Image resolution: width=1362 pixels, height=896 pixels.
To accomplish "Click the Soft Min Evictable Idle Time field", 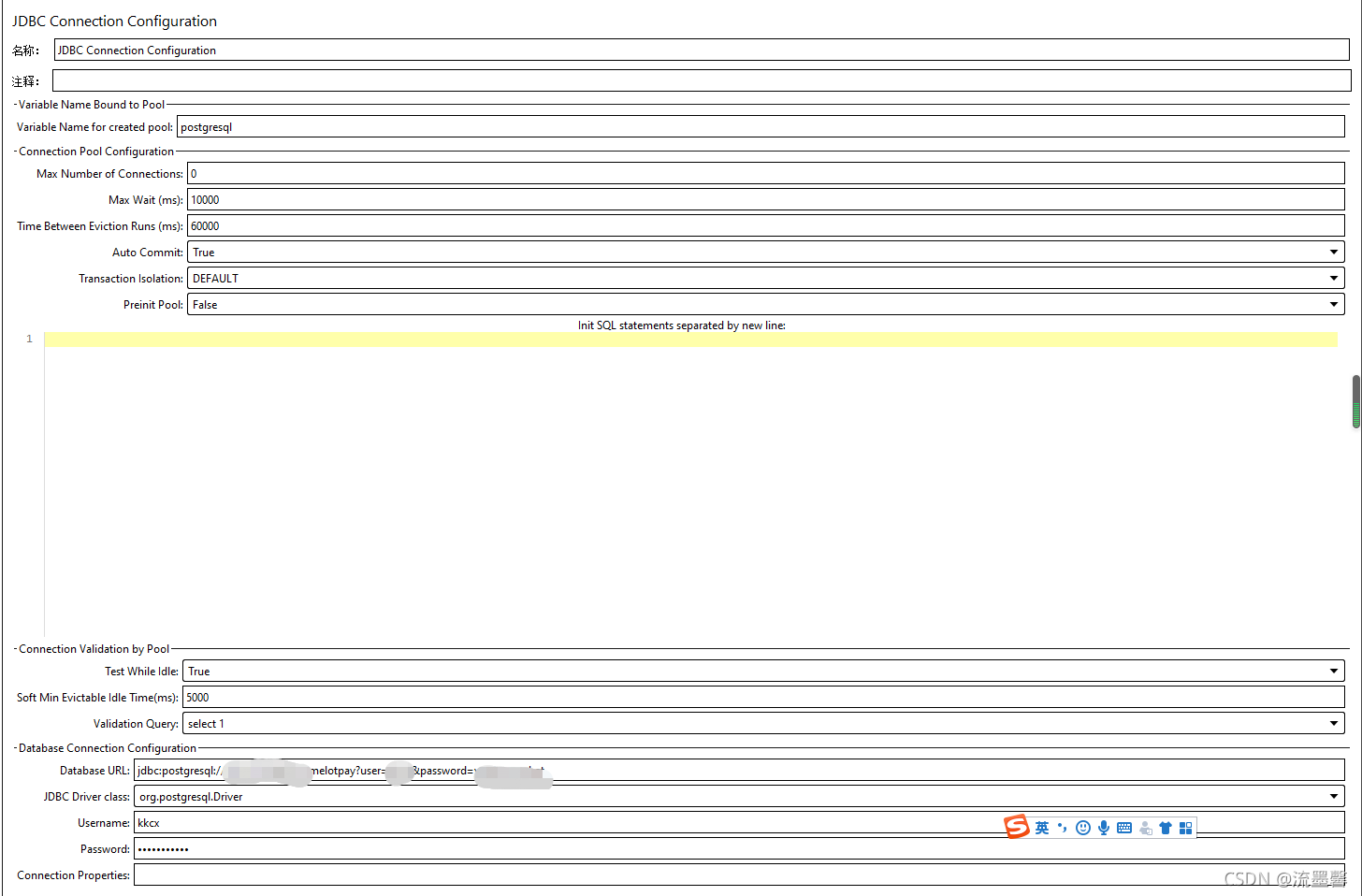I will pyautogui.click(x=763, y=698).
